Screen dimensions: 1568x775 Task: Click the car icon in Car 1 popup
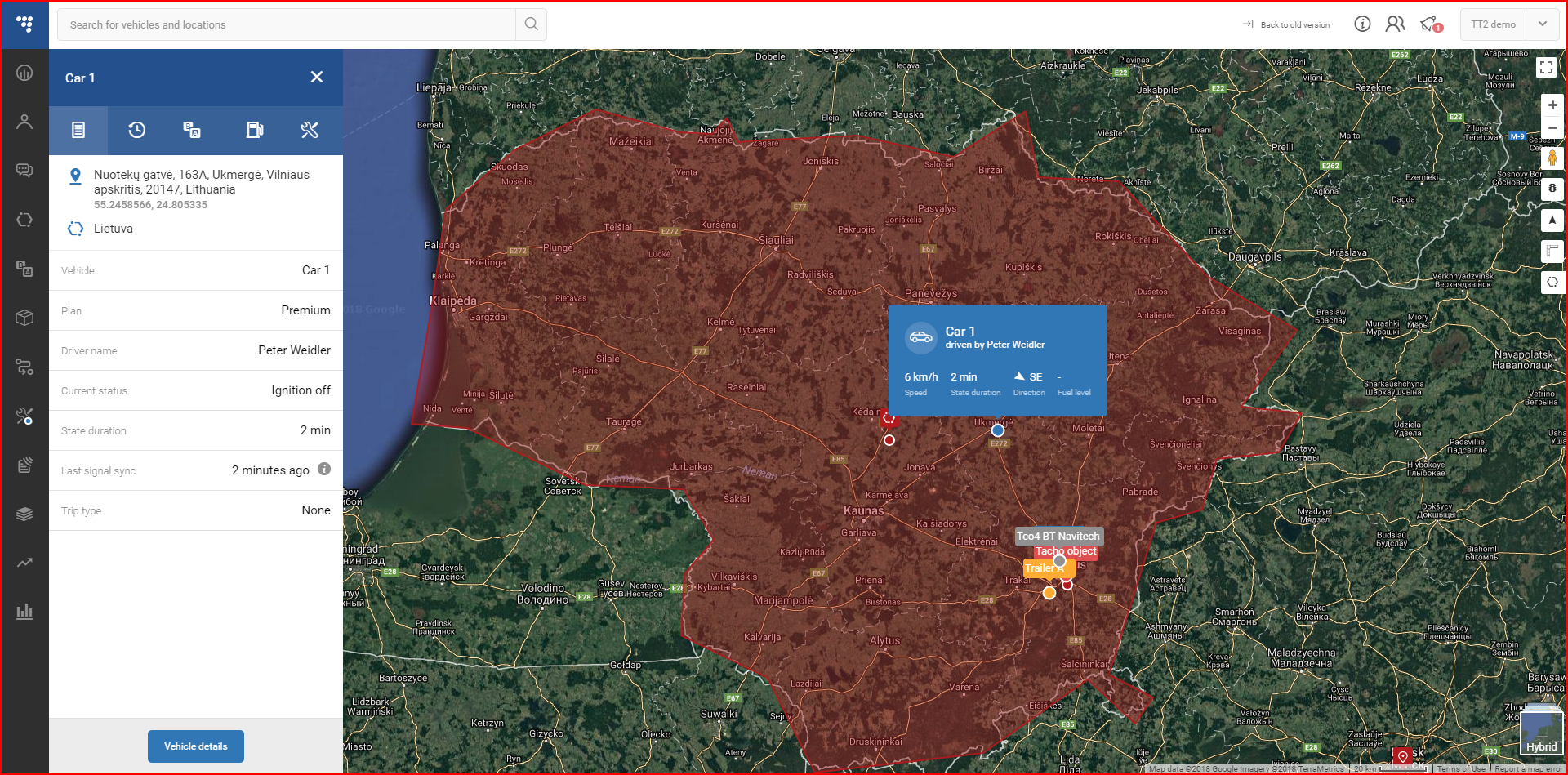(x=921, y=337)
